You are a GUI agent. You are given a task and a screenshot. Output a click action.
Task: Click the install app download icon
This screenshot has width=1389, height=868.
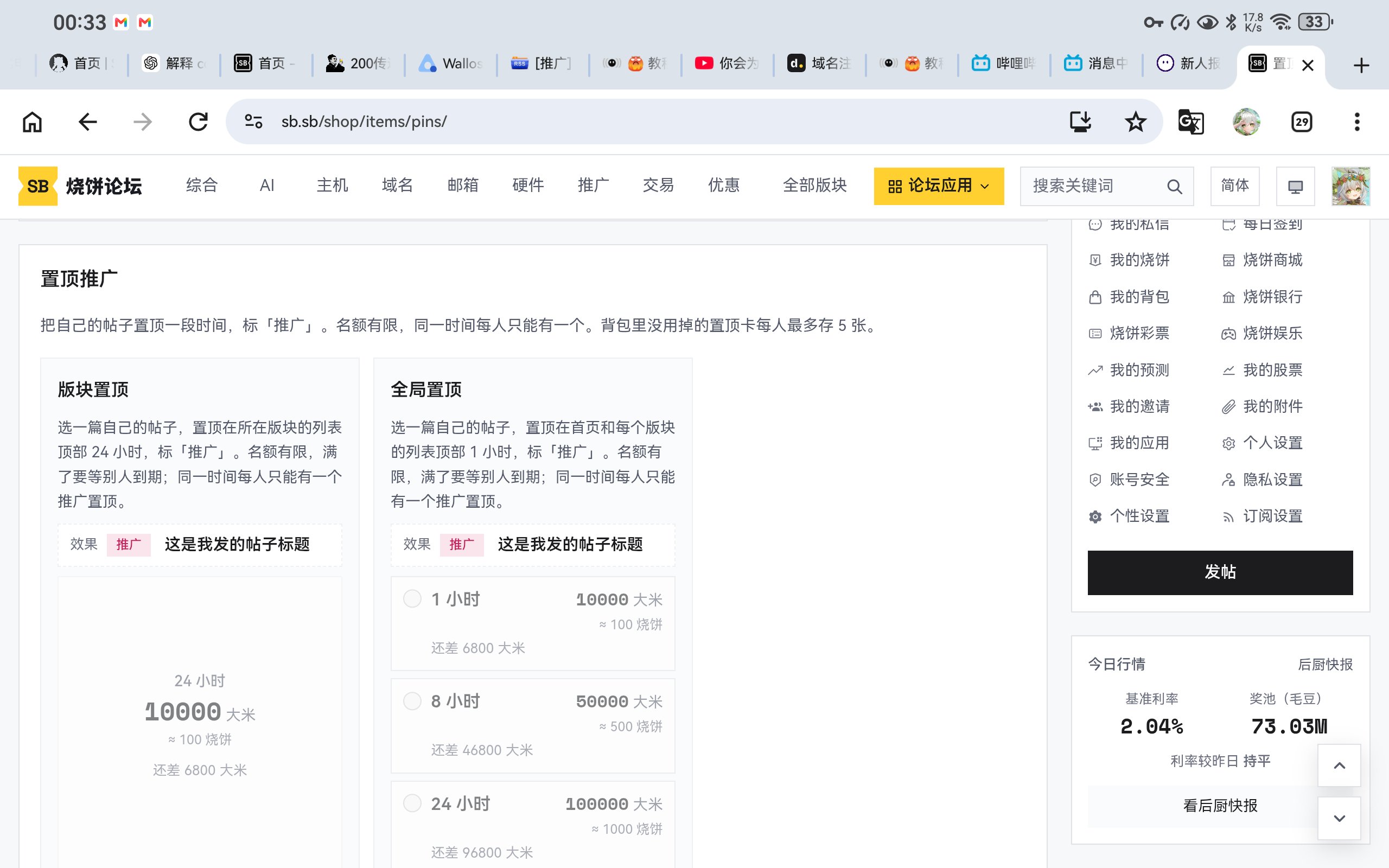pos(1080,122)
